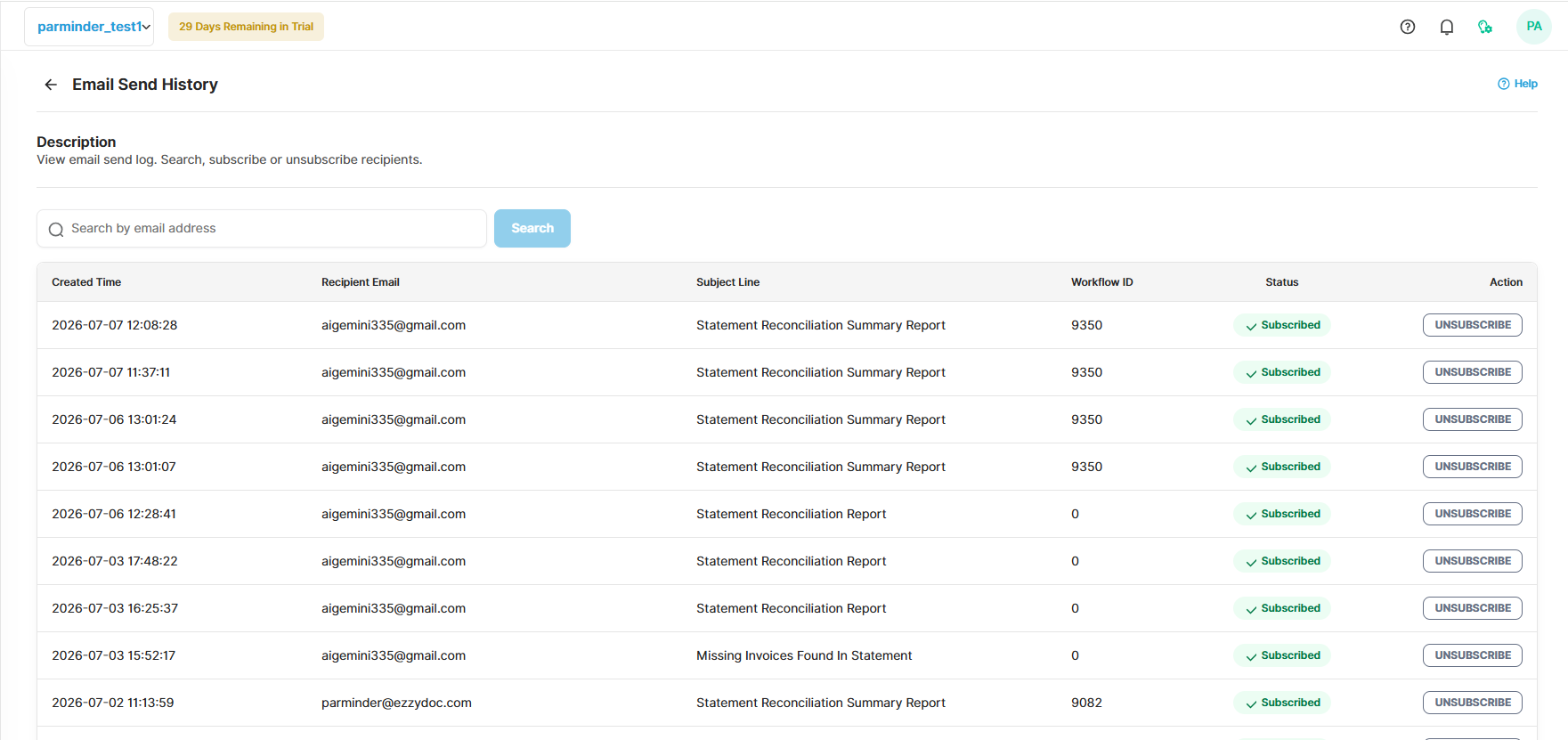1568x740 pixels.
Task: Select the timestamp 2026-07-03 17:48:22
Action: coord(115,561)
